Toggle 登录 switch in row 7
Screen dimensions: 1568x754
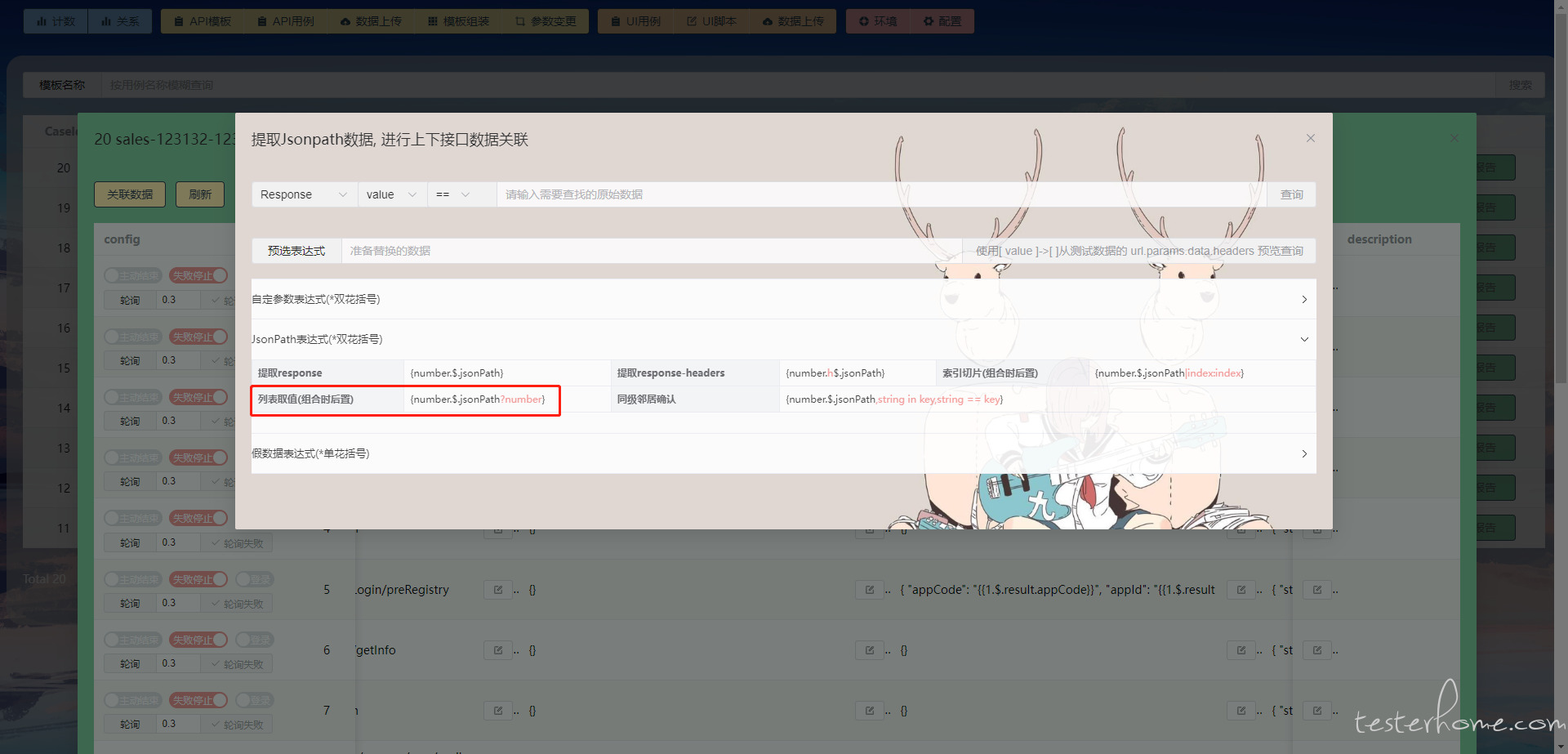(254, 700)
